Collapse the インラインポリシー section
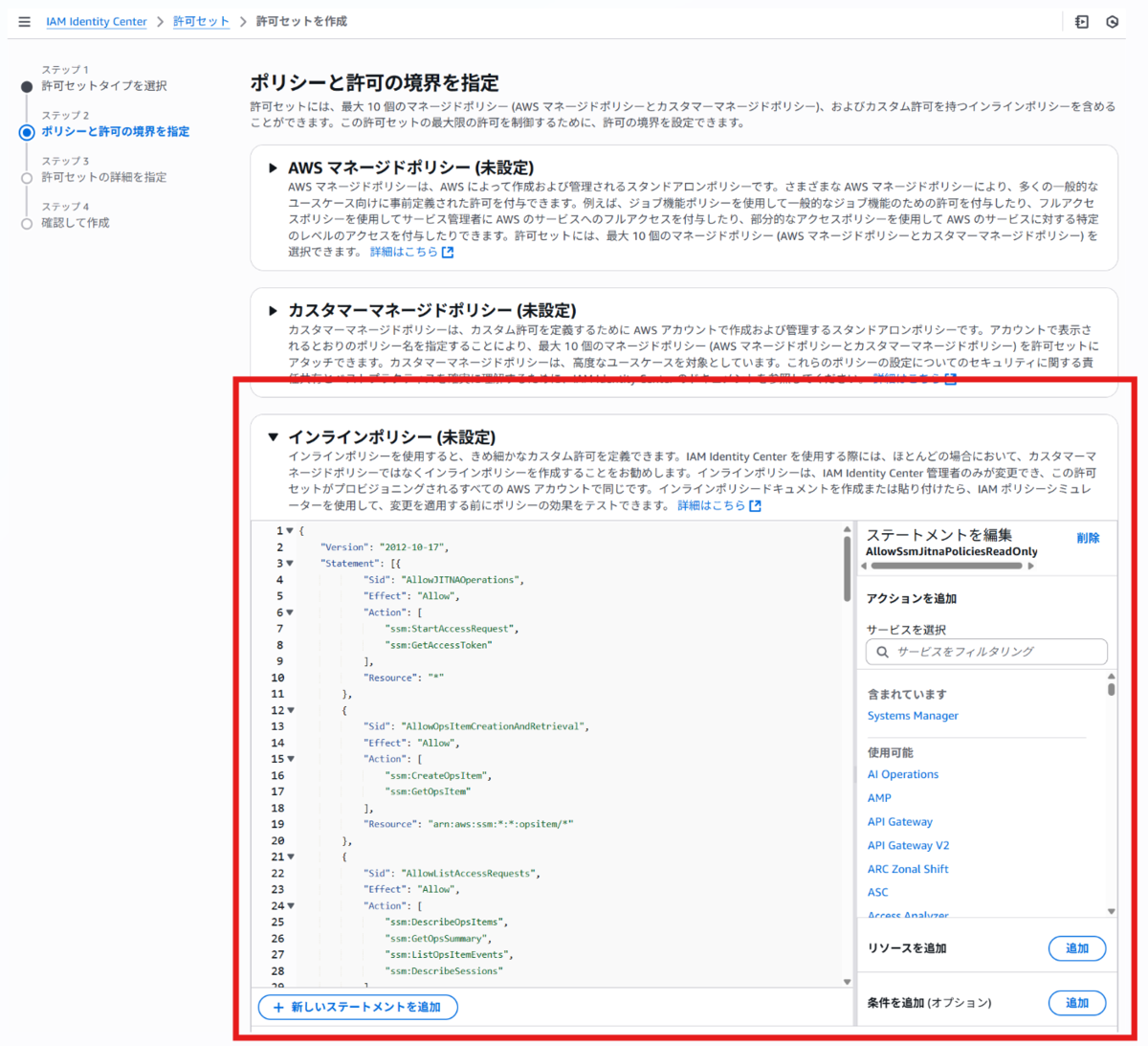The width and height of the screenshot is (1148, 1046). point(273,436)
